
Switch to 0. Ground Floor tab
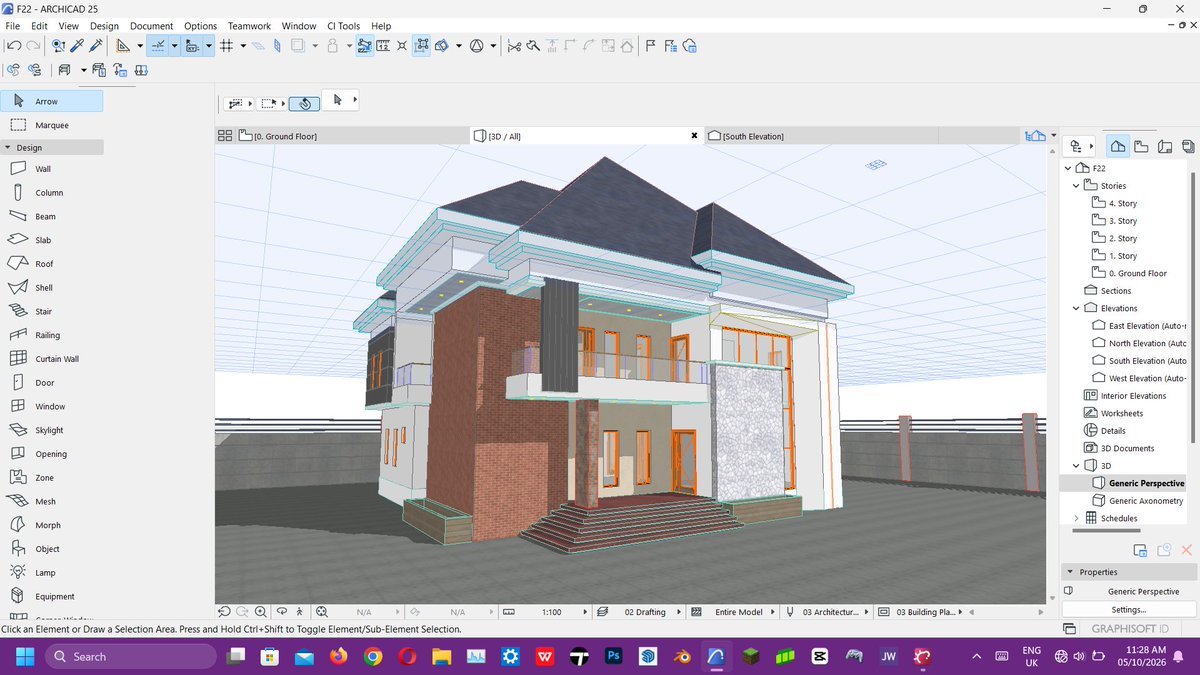click(352, 136)
